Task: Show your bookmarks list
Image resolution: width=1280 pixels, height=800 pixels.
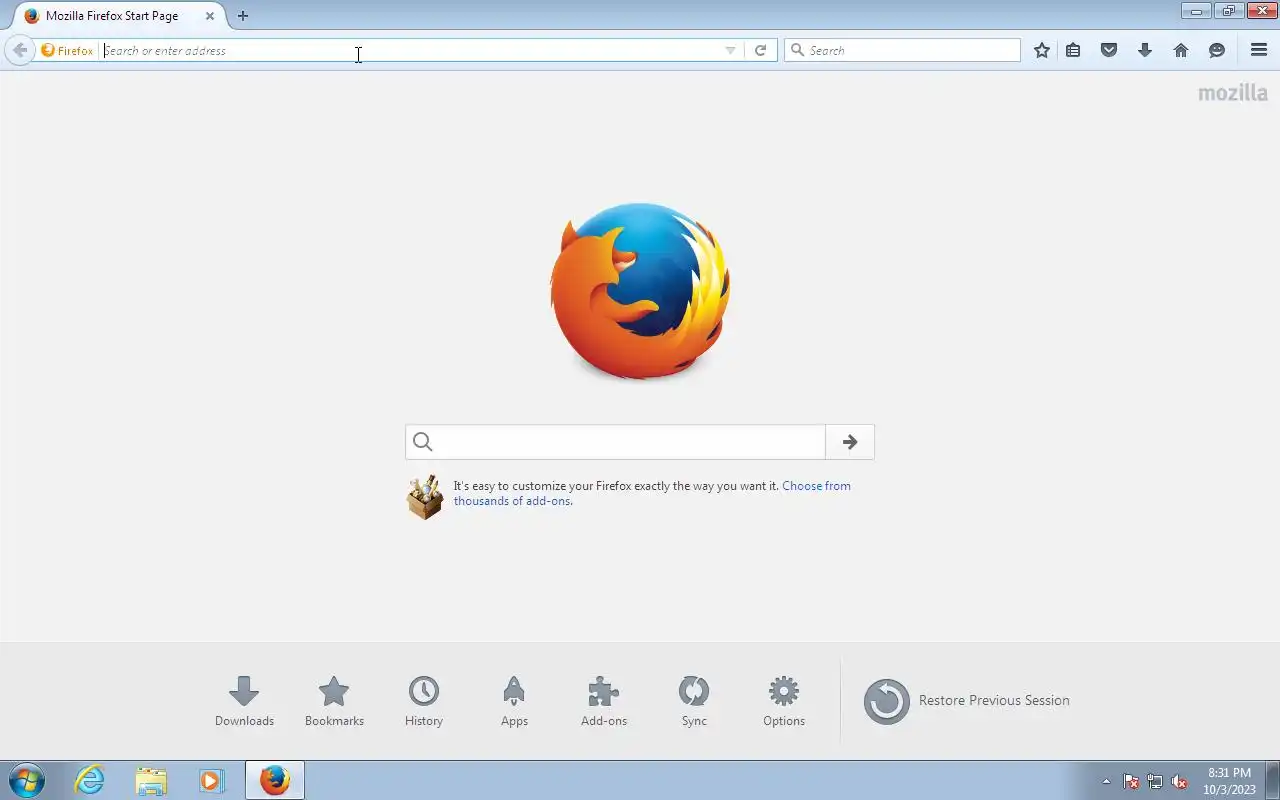Action: (x=1073, y=50)
